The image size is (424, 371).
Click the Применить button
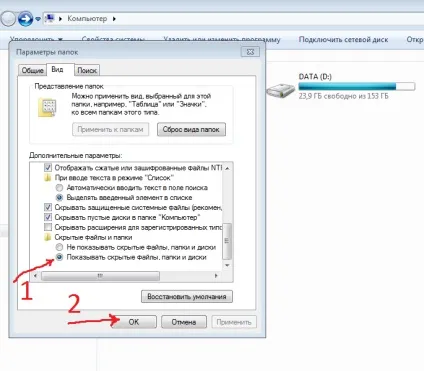[x=234, y=322]
